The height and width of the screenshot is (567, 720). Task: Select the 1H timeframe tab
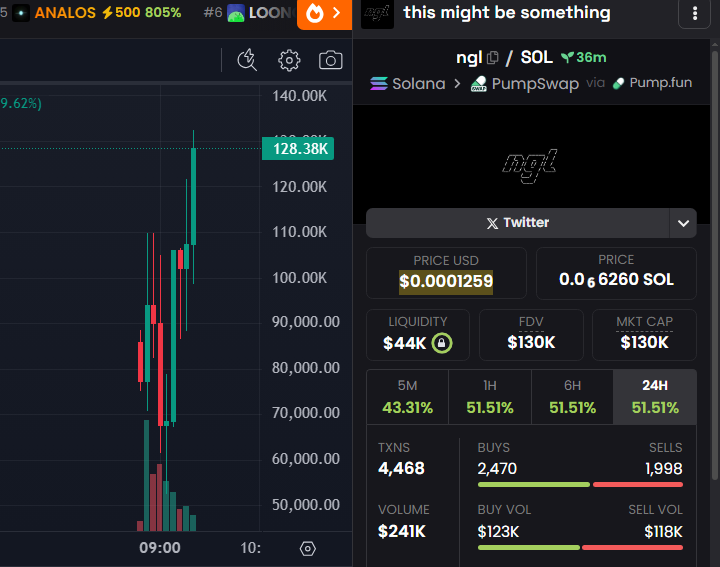tap(490, 397)
